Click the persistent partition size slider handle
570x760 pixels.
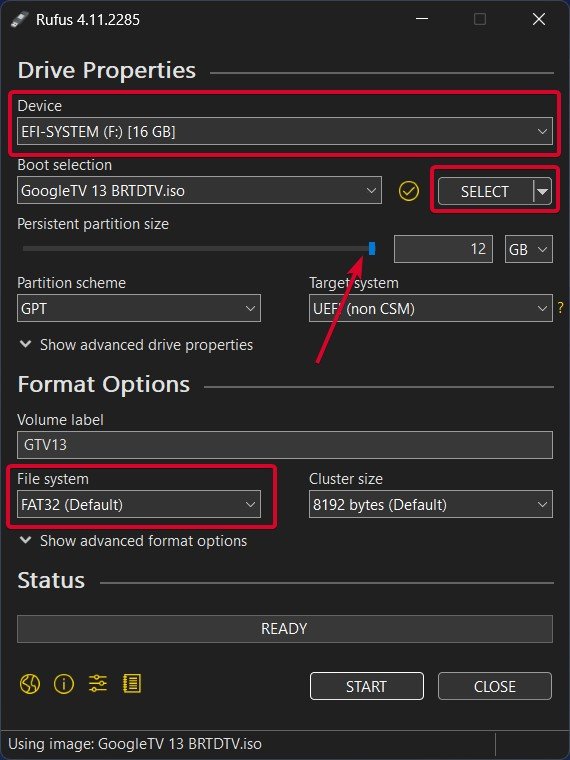coord(372,249)
